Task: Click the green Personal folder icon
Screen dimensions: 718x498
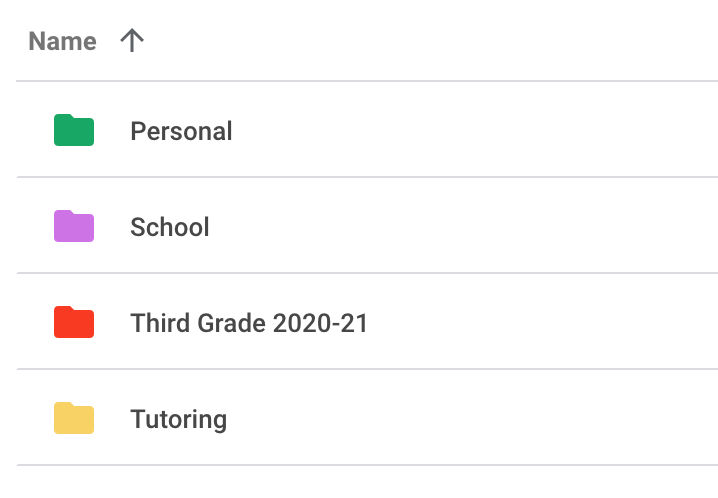Action: (74, 131)
